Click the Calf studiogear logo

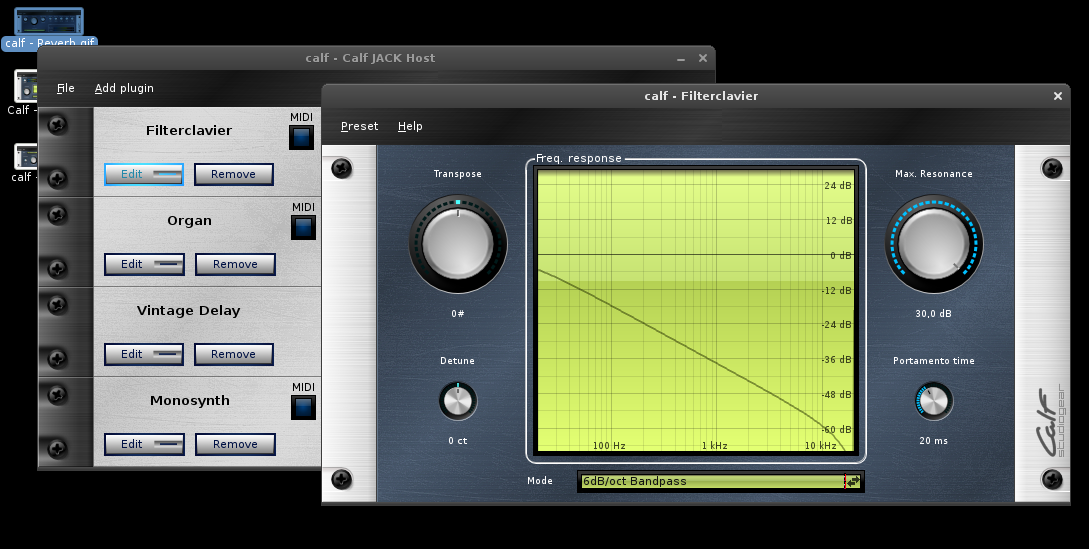1049,422
